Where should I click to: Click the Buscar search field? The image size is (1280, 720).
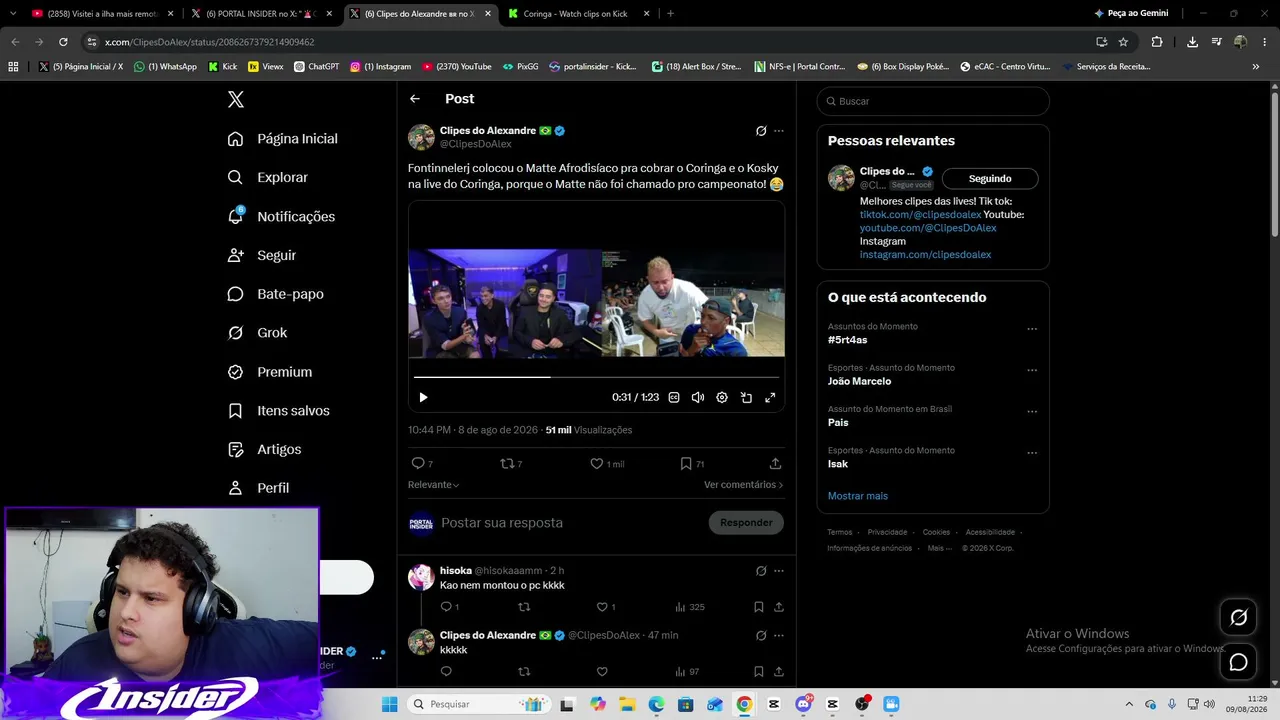pyautogui.click(x=933, y=101)
